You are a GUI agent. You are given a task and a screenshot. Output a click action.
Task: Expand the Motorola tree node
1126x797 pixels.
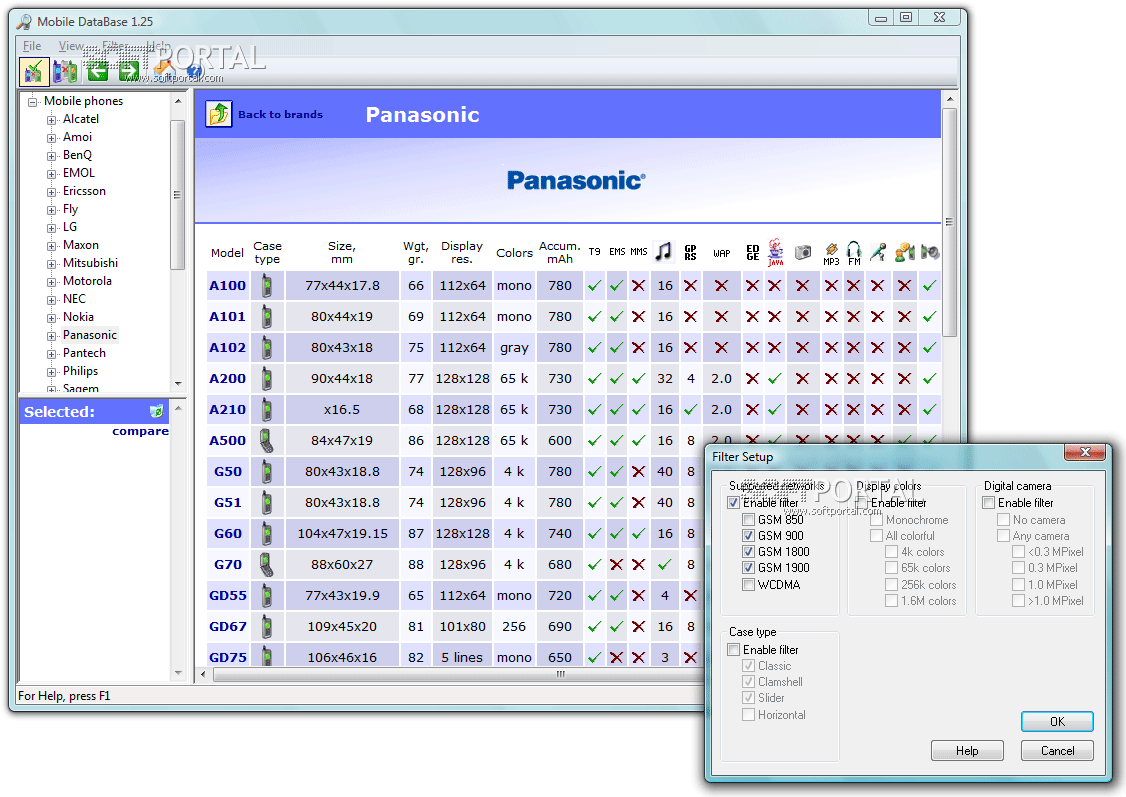pyautogui.click(x=51, y=281)
